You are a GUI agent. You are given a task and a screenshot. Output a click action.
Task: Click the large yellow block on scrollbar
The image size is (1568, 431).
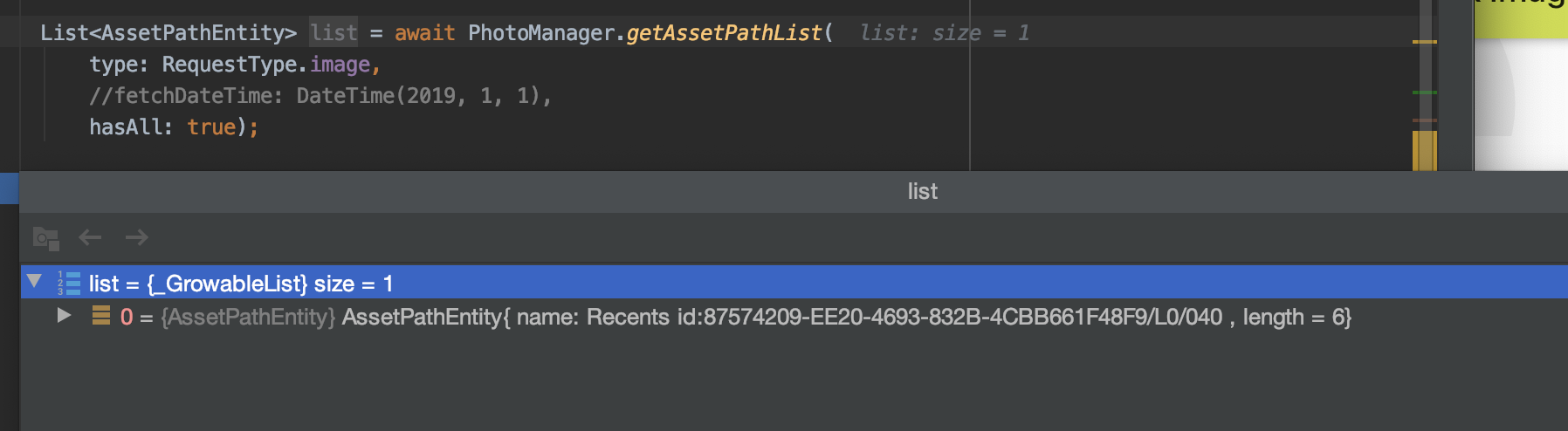click(x=1424, y=150)
